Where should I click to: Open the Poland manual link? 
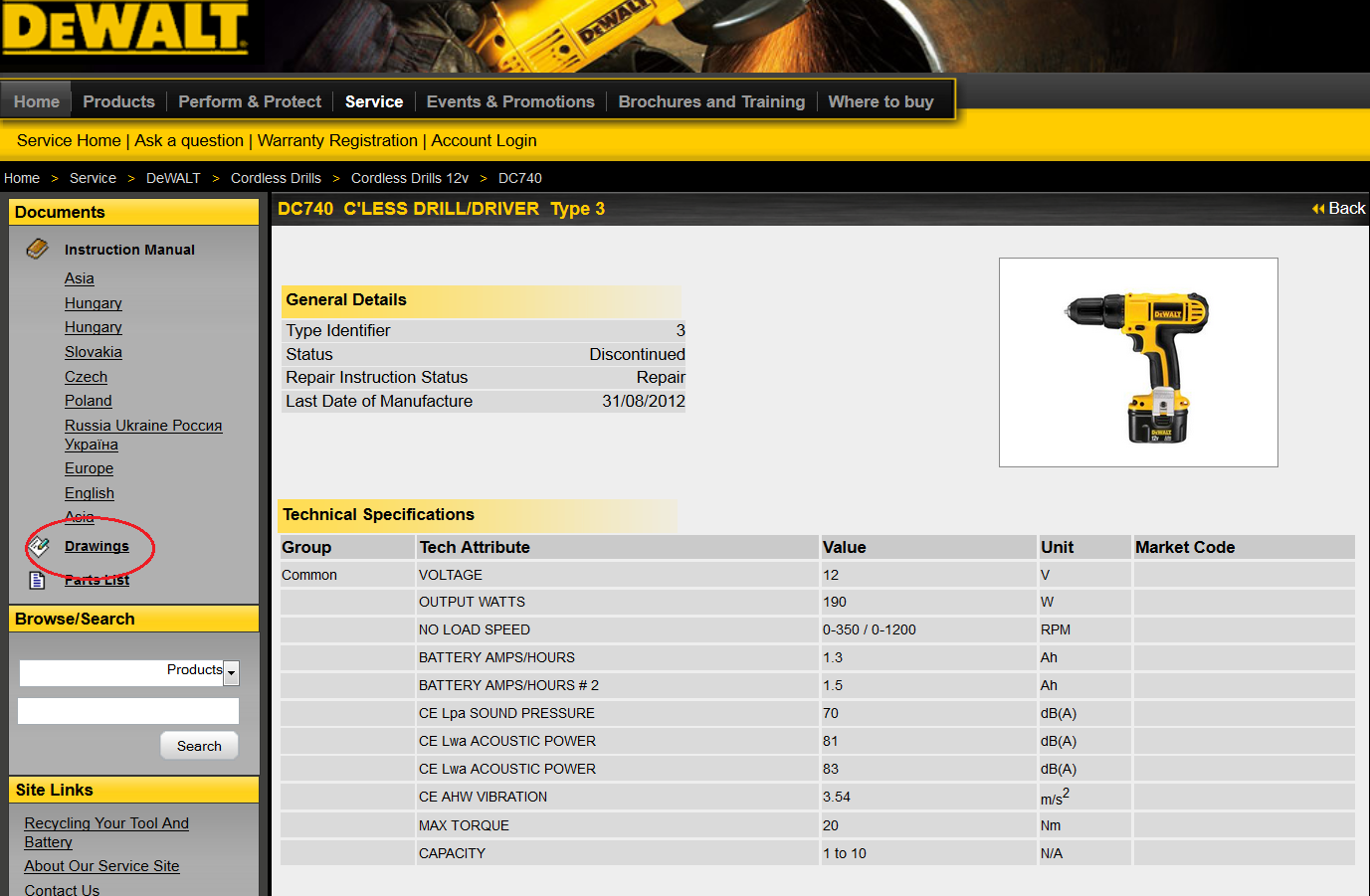pos(89,401)
